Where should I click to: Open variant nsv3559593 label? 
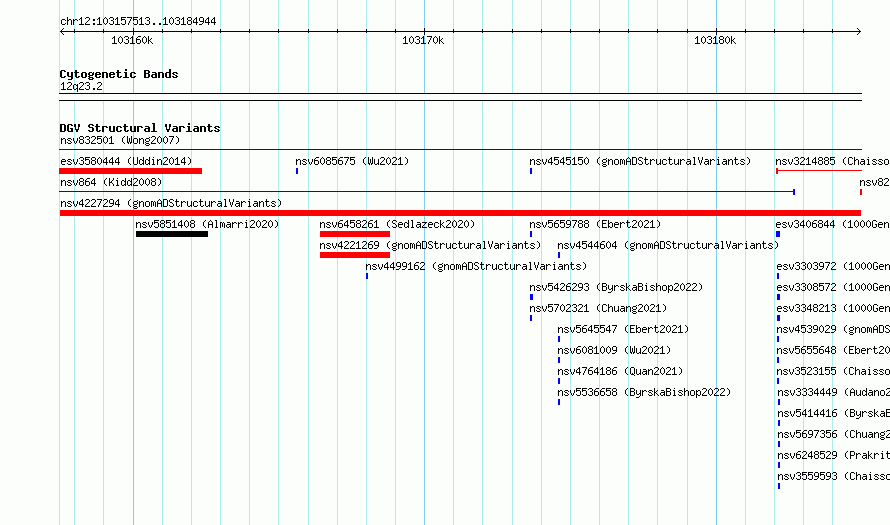pyautogui.click(x=833, y=476)
